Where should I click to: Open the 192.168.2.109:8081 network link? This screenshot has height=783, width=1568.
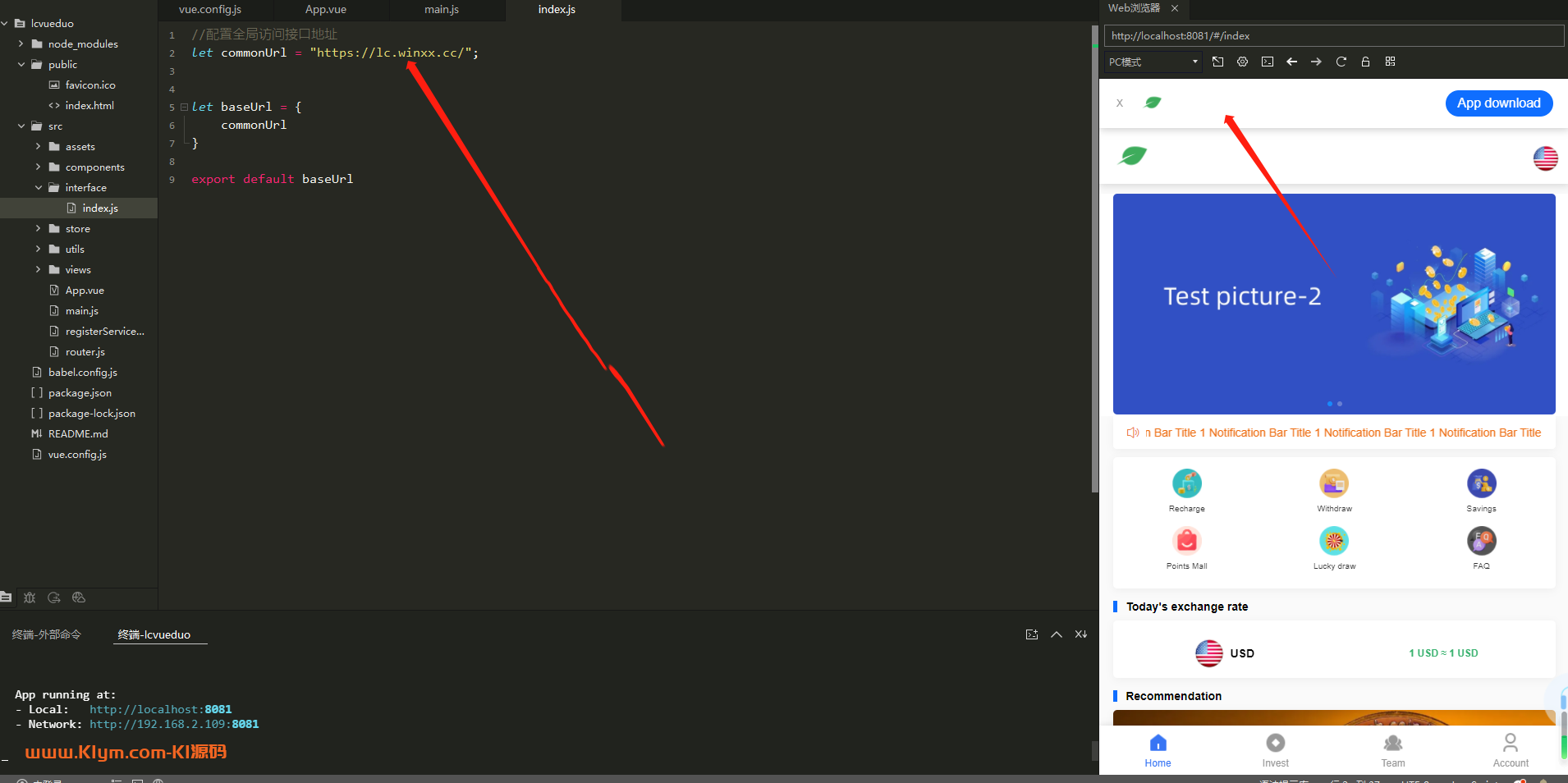pyautogui.click(x=174, y=725)
